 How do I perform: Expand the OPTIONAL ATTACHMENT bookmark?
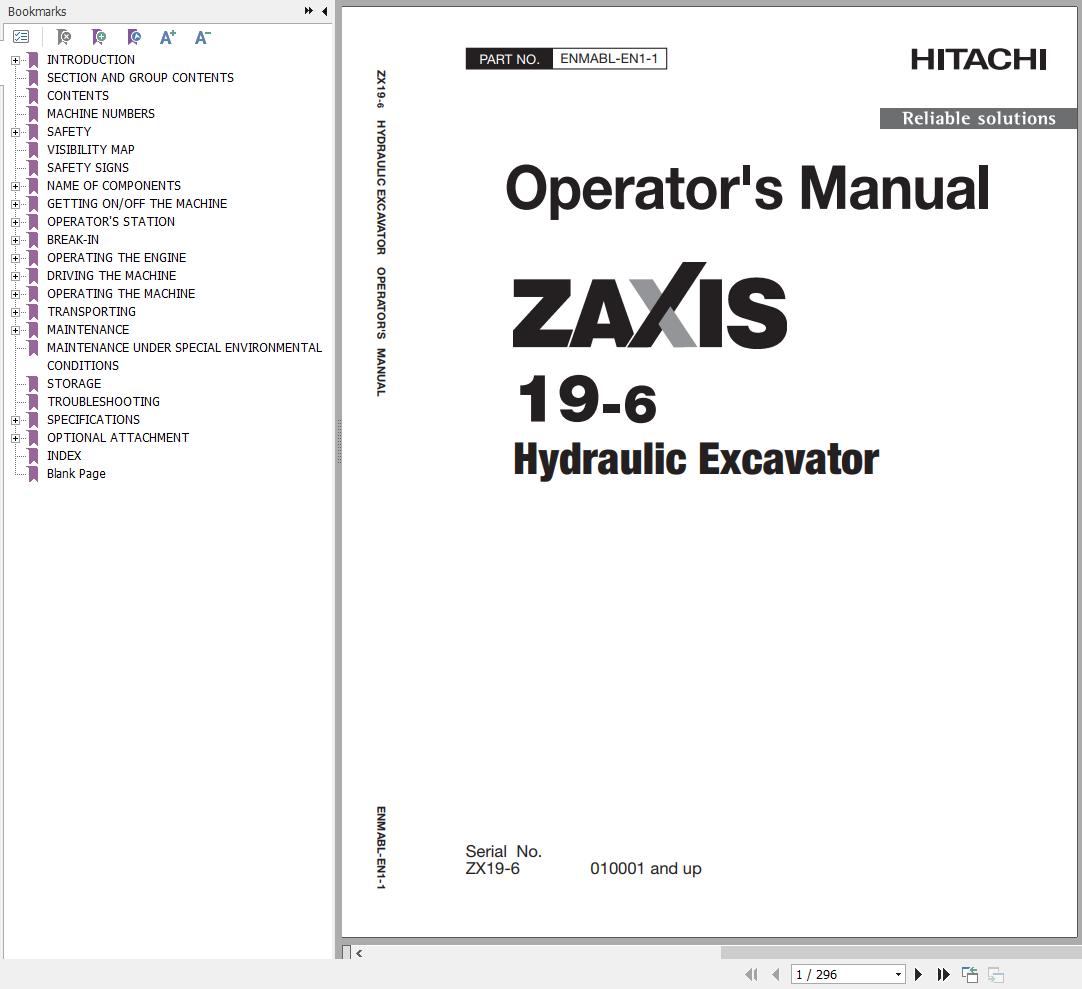click(15, 438)
